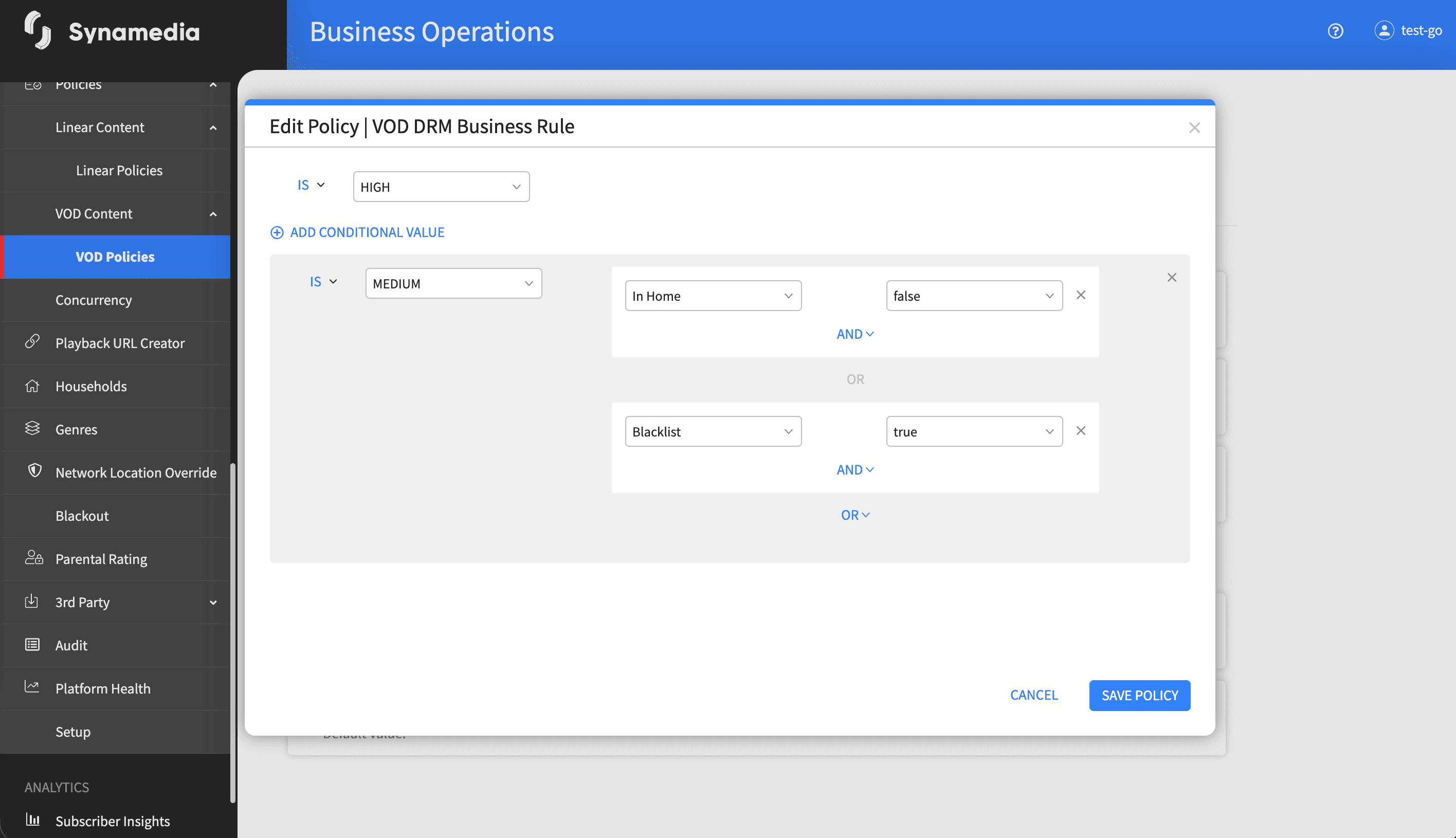1456x838 pixels.
Task: Open the Audit page
Action: point(71,645)
